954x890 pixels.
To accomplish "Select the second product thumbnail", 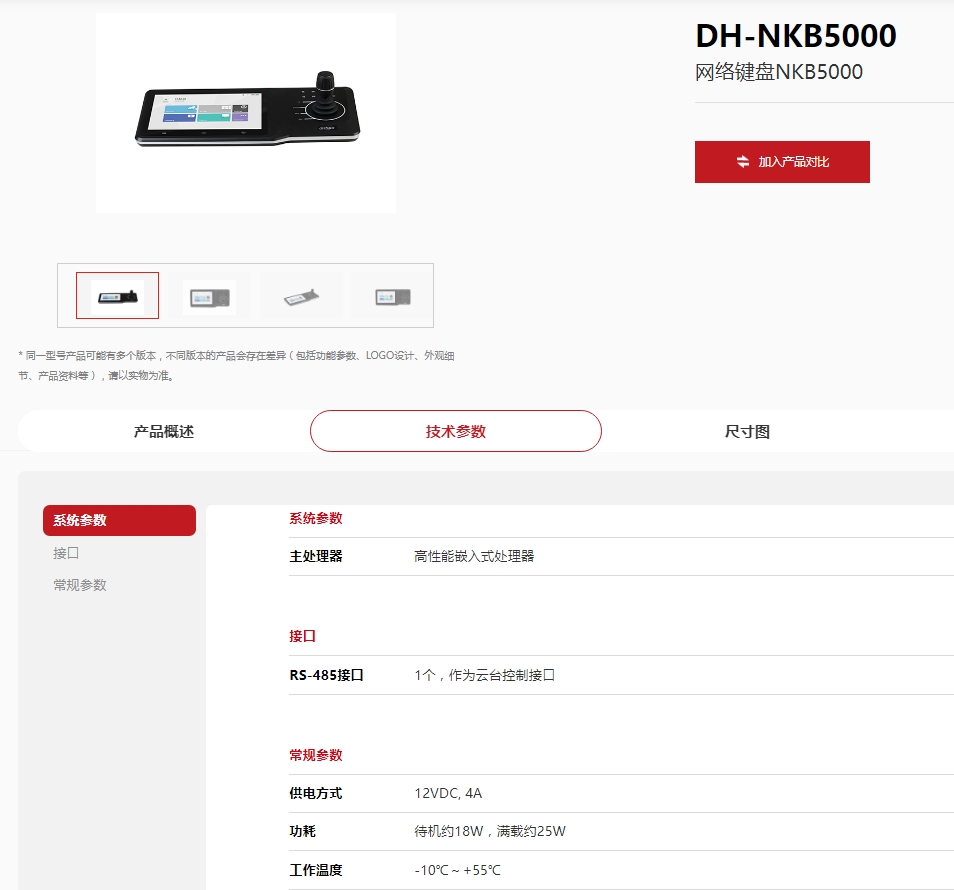I will (210, 296).
